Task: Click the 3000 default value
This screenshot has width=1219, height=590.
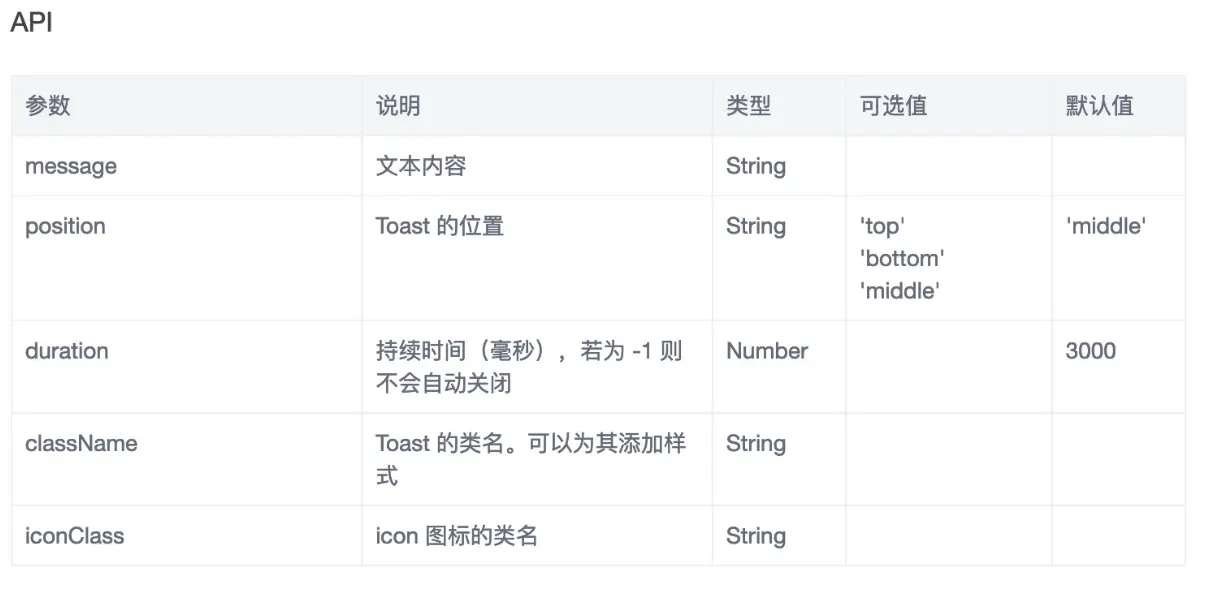Action: coord(1091,351)
